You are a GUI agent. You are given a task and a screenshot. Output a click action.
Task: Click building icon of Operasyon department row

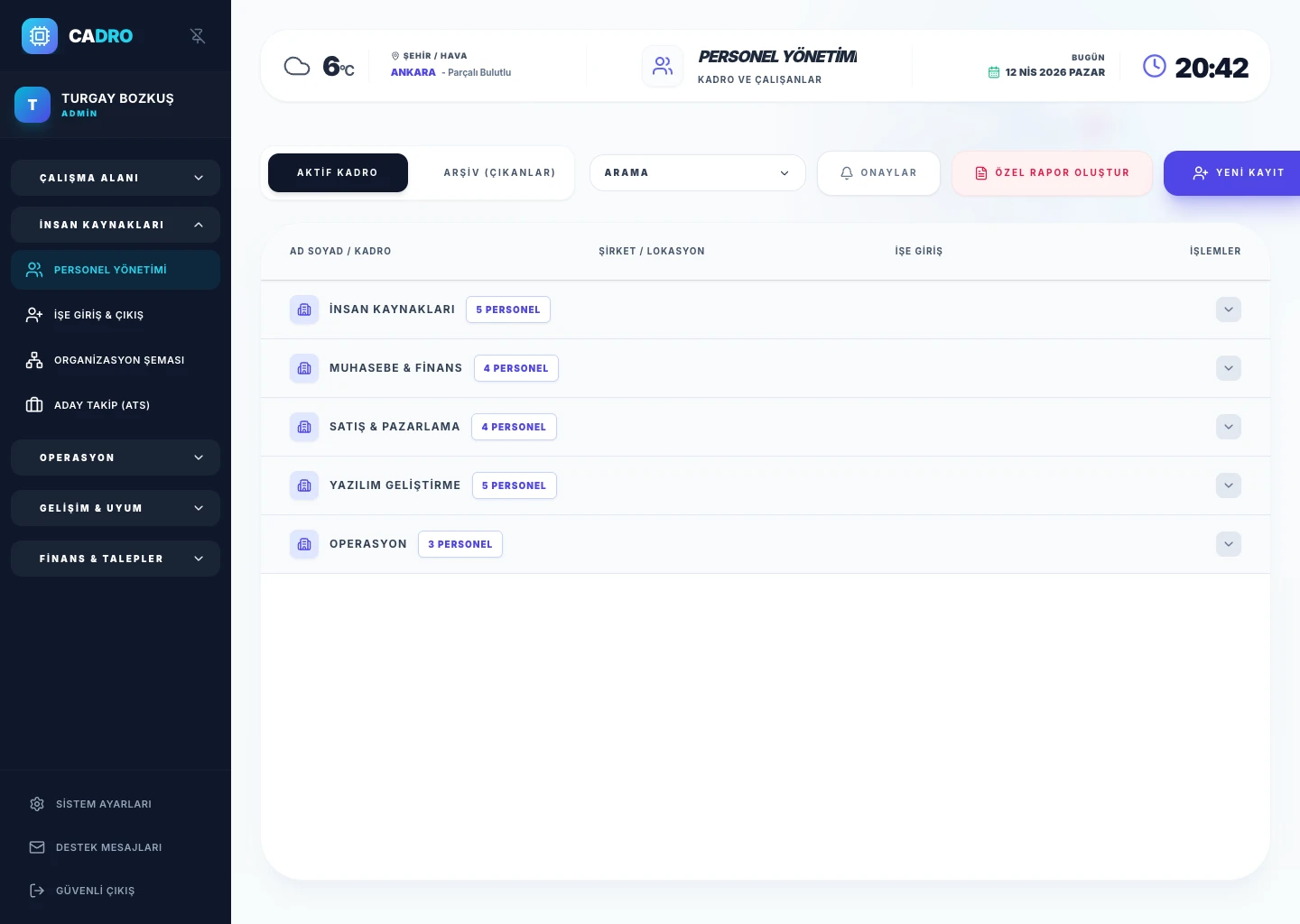click(x=304, y=544)
